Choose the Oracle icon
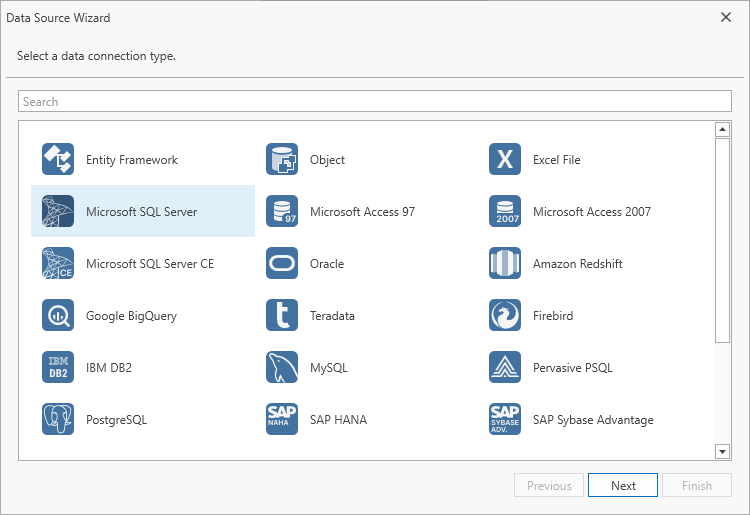The height and width of the screenshot is (515, 750). [282, 263]
